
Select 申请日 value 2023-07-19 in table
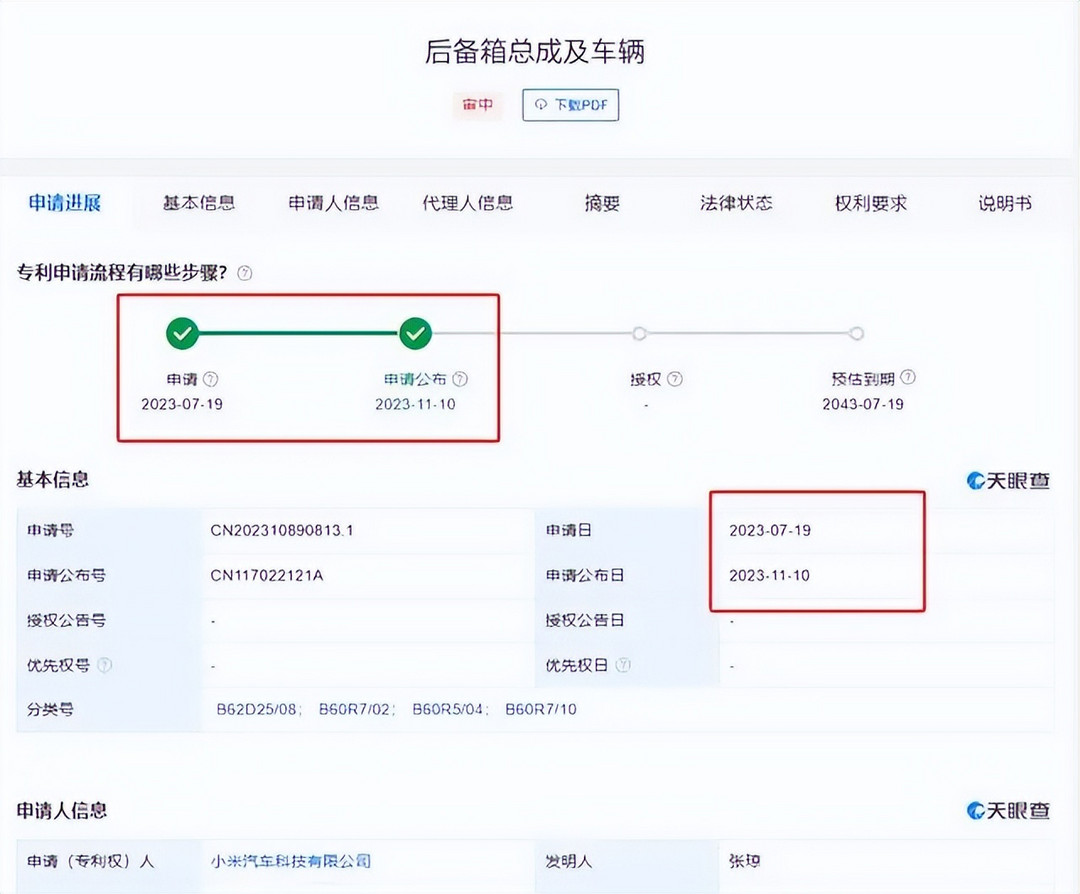click(770, 530)
